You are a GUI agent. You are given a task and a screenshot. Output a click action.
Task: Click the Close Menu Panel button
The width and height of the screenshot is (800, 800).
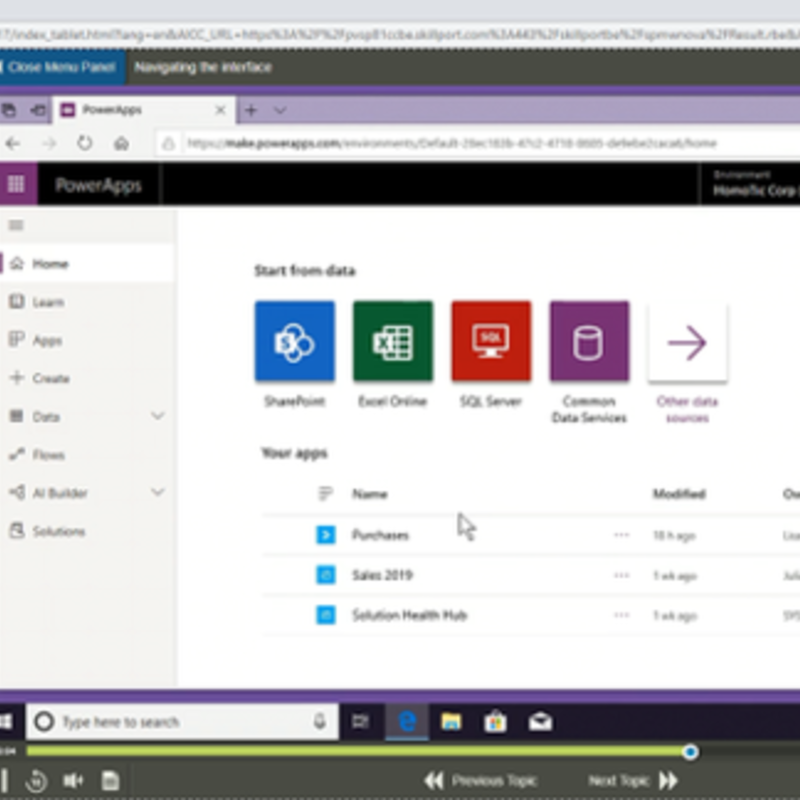[62, 67]
